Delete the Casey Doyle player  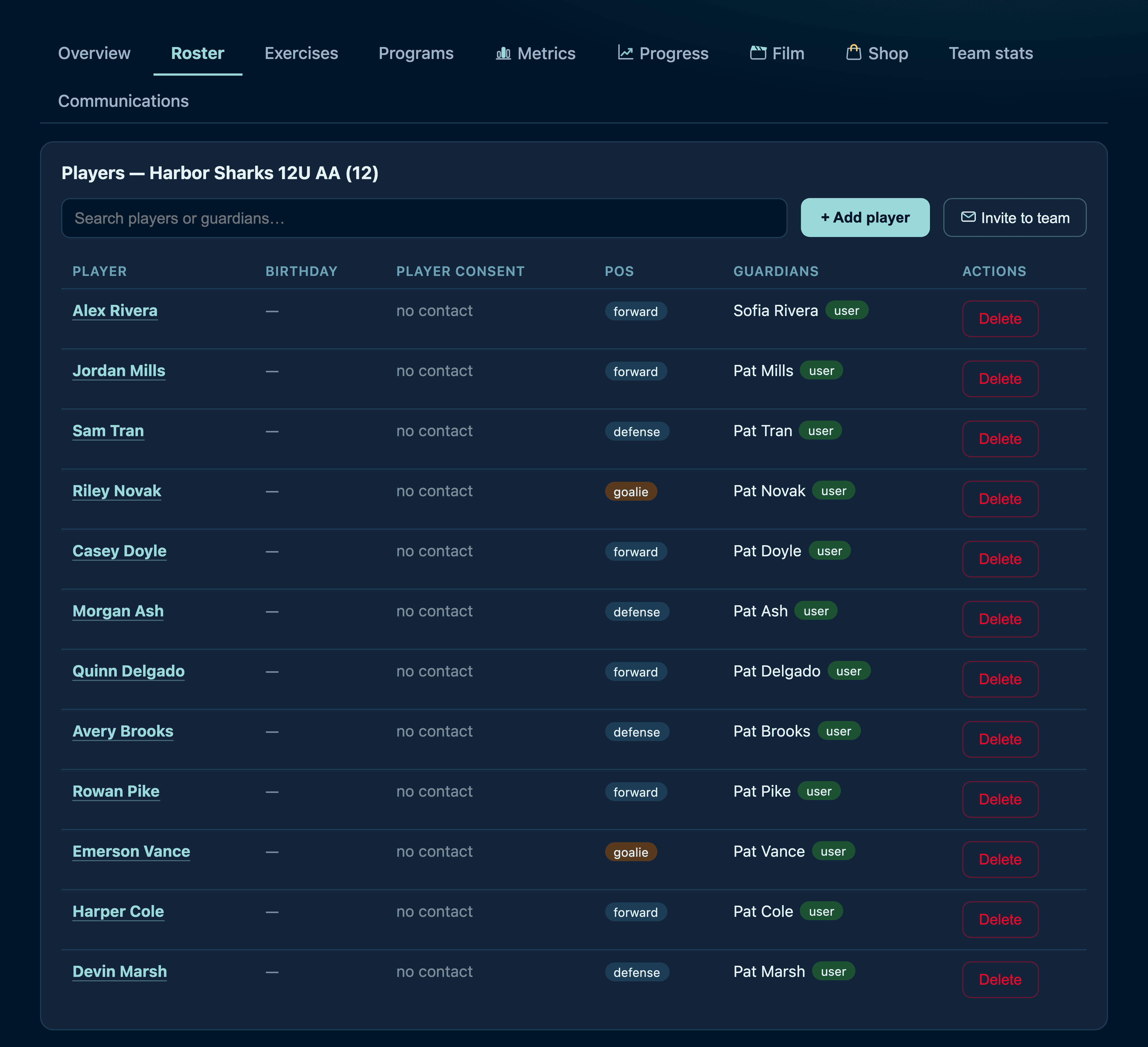[1000, 559]
